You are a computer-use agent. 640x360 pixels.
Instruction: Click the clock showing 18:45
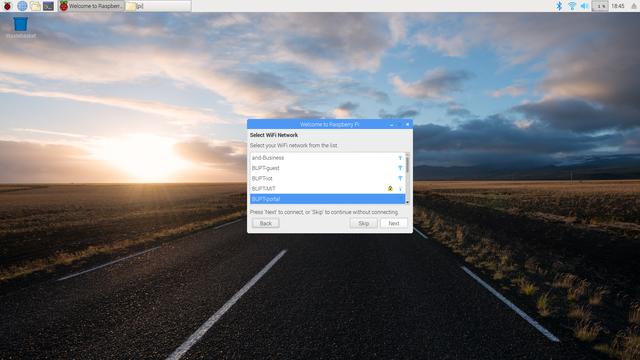click(x=618, y=6)
